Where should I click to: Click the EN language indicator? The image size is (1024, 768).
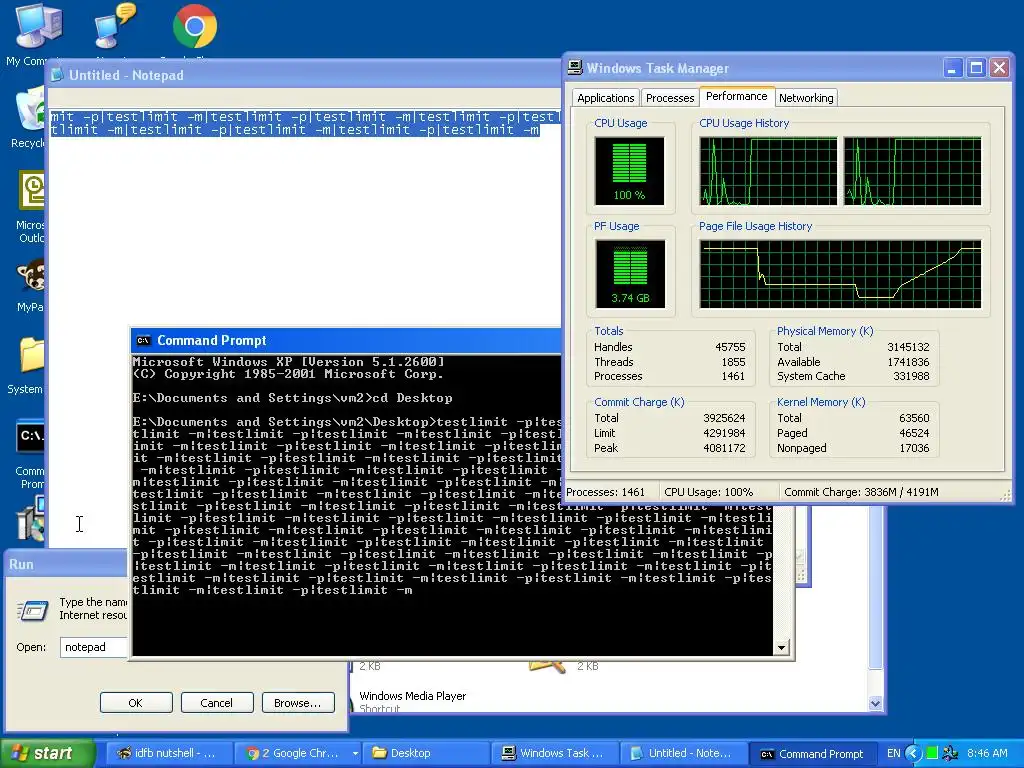click(x=893, y=753)
